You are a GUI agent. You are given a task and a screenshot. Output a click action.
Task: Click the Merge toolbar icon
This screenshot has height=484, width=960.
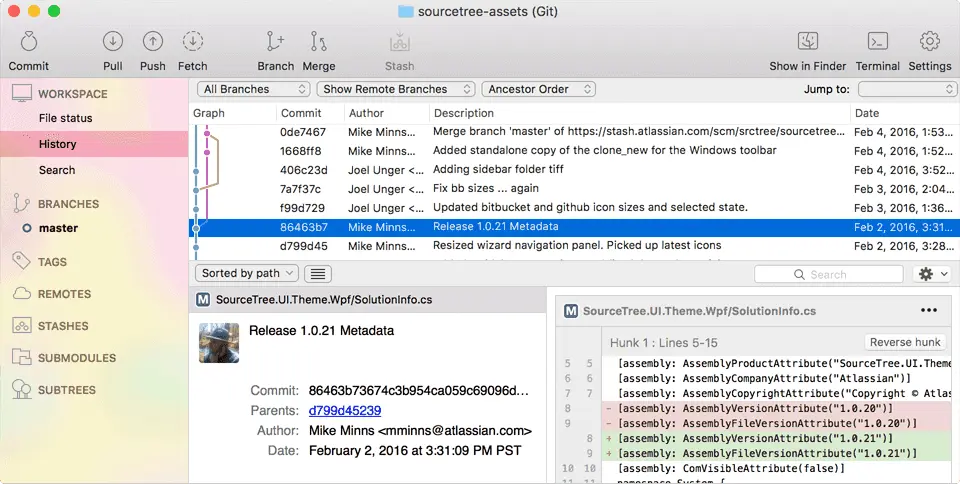(318, 42)
